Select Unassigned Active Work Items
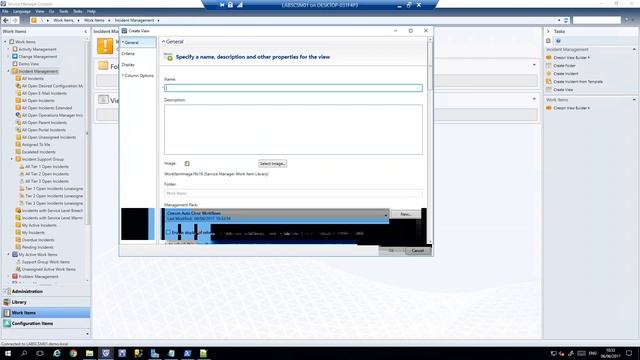The width and height of the screenshot is (640, 360). point(49,269)
